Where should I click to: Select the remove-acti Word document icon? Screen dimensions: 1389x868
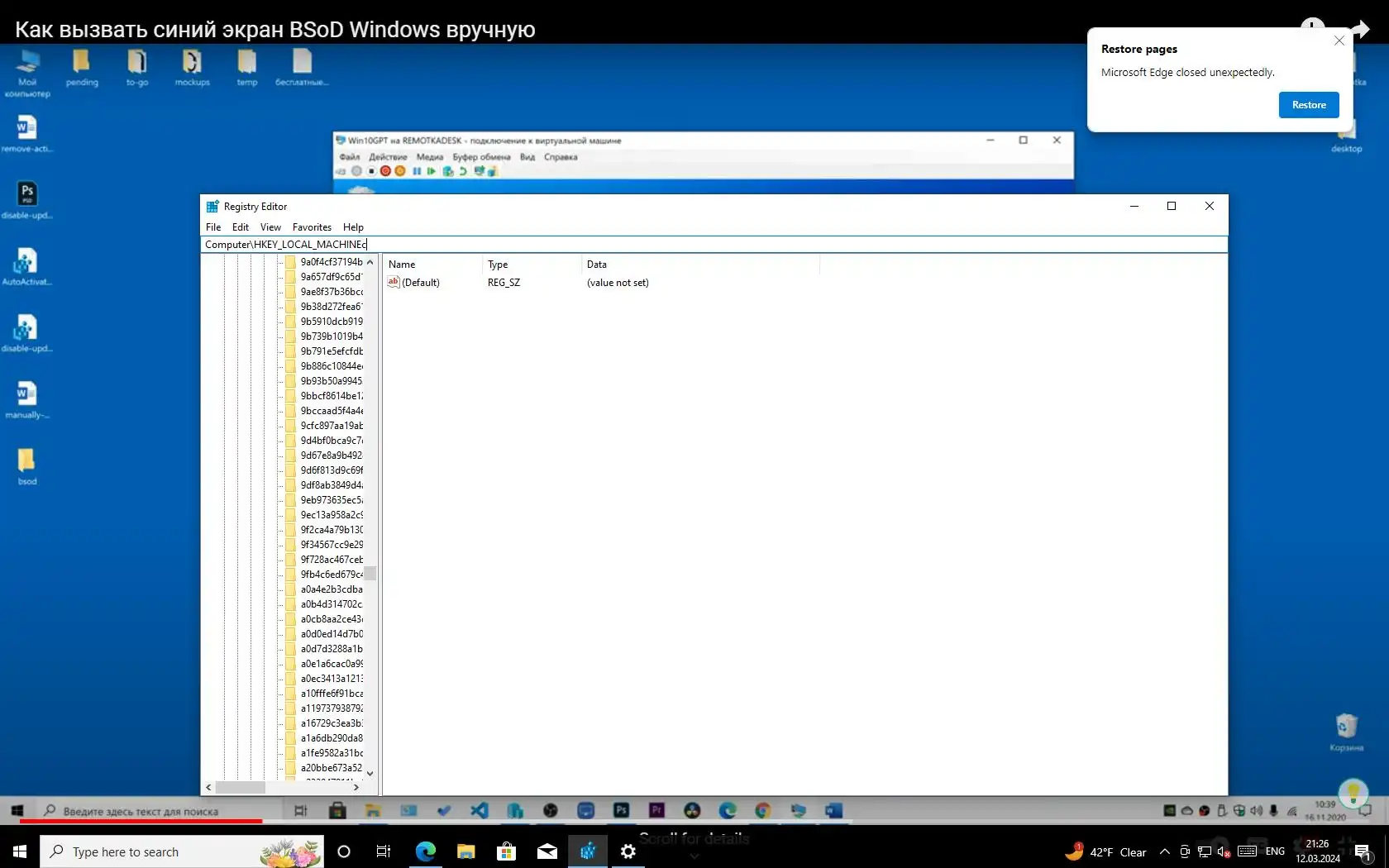pyautogui.click(x=27, y=134)
